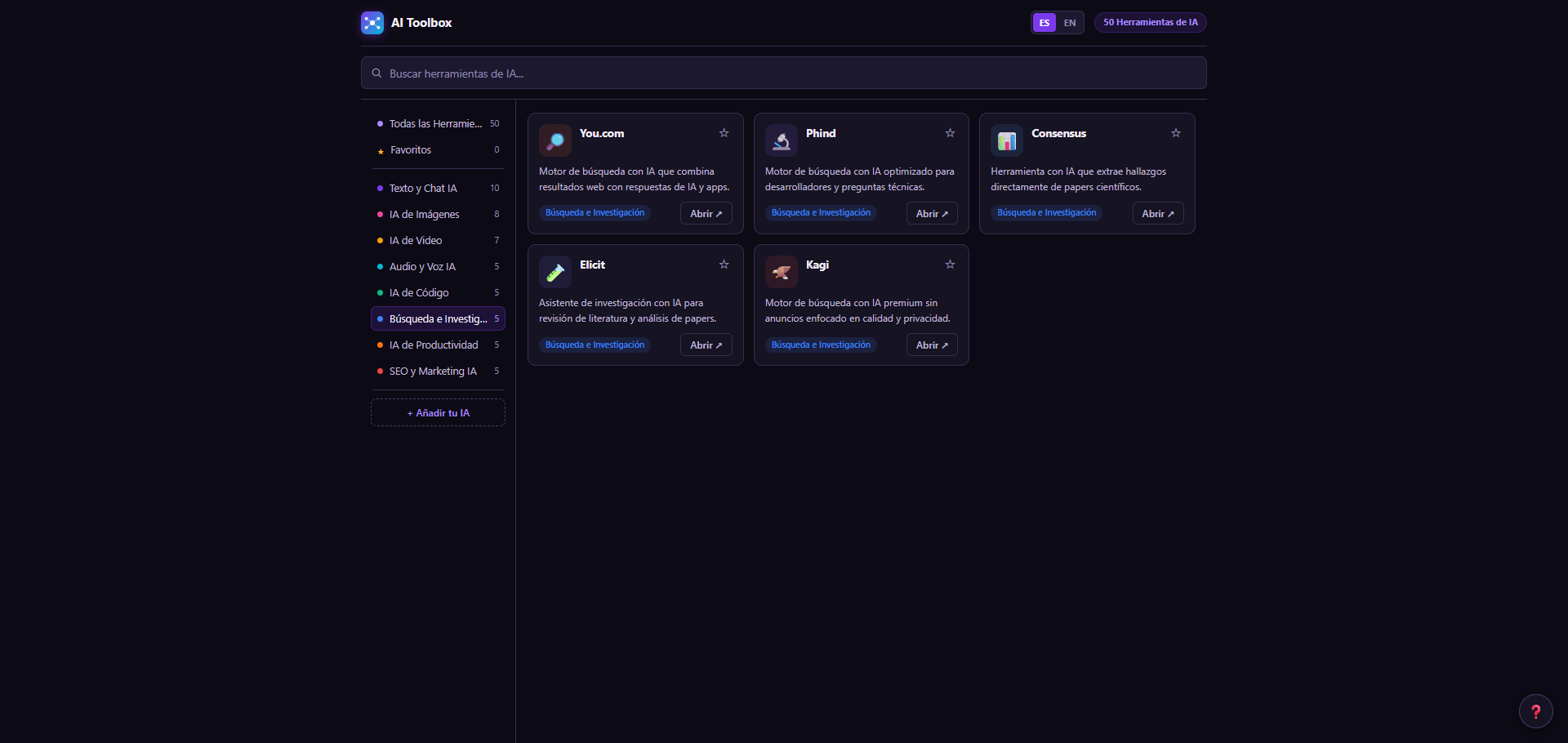
Task: Open Phind with its Abrir button
Action: point(932,214)
